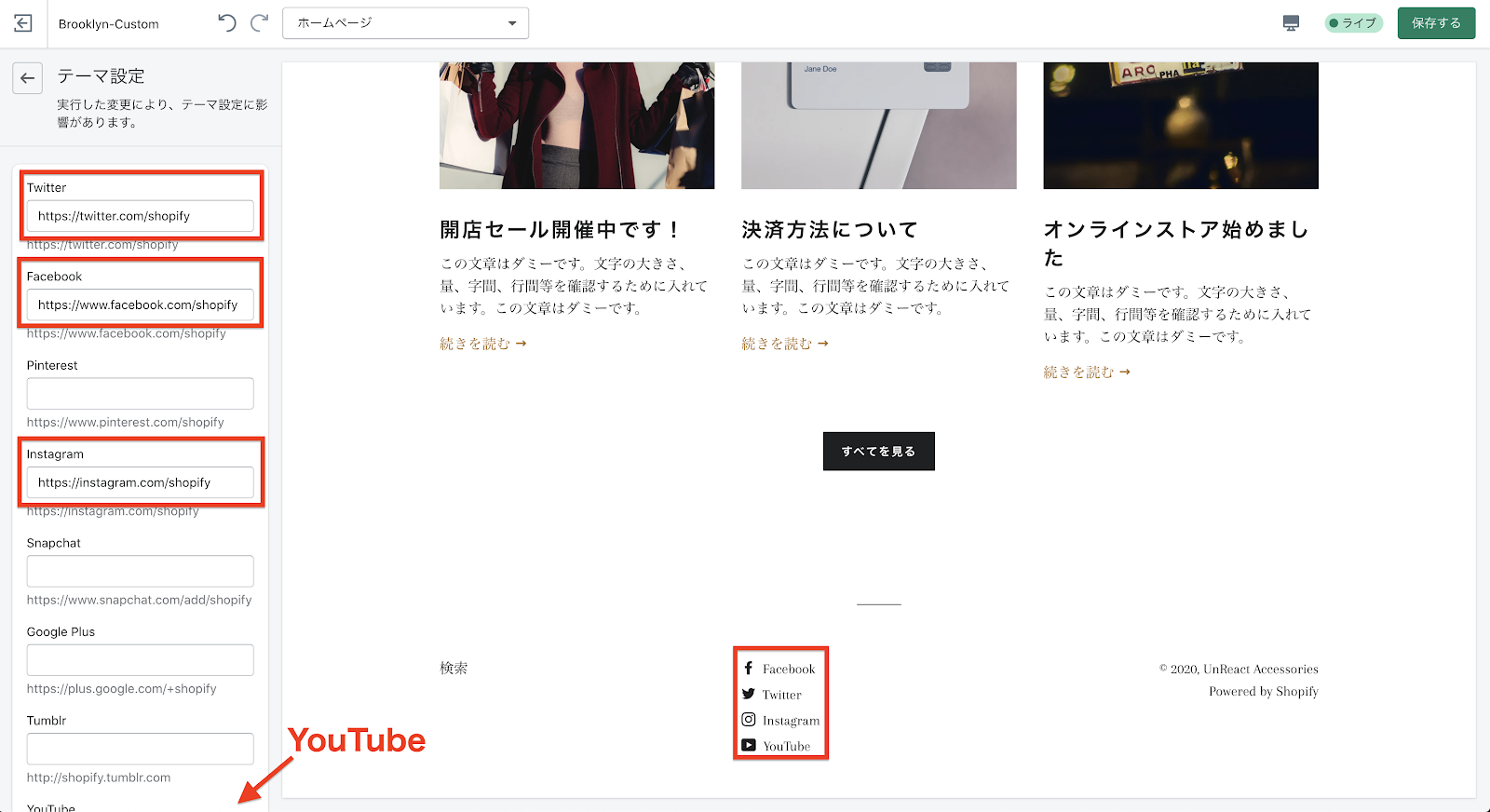The height and width of the screenshot is (812, 1490).
Task: Click the Facebook icon in footer
Action: [749, 669]
